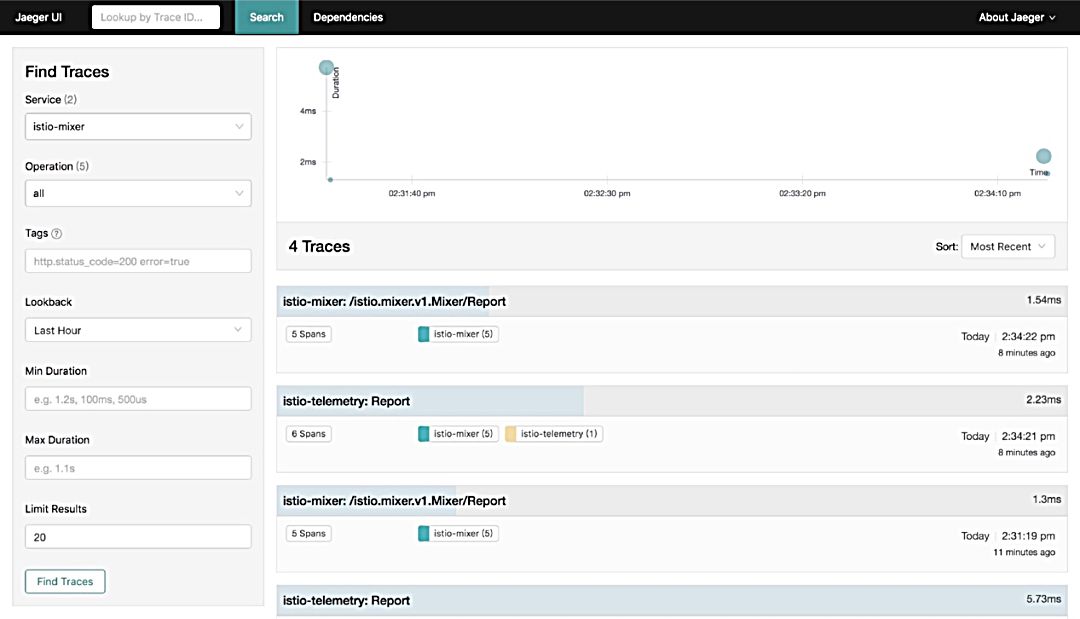Viewport: 1080px width, 619px height.
Task: Click istio-mixer (5) service tag in 1.3ms trace
Action: tap(458, 534)
